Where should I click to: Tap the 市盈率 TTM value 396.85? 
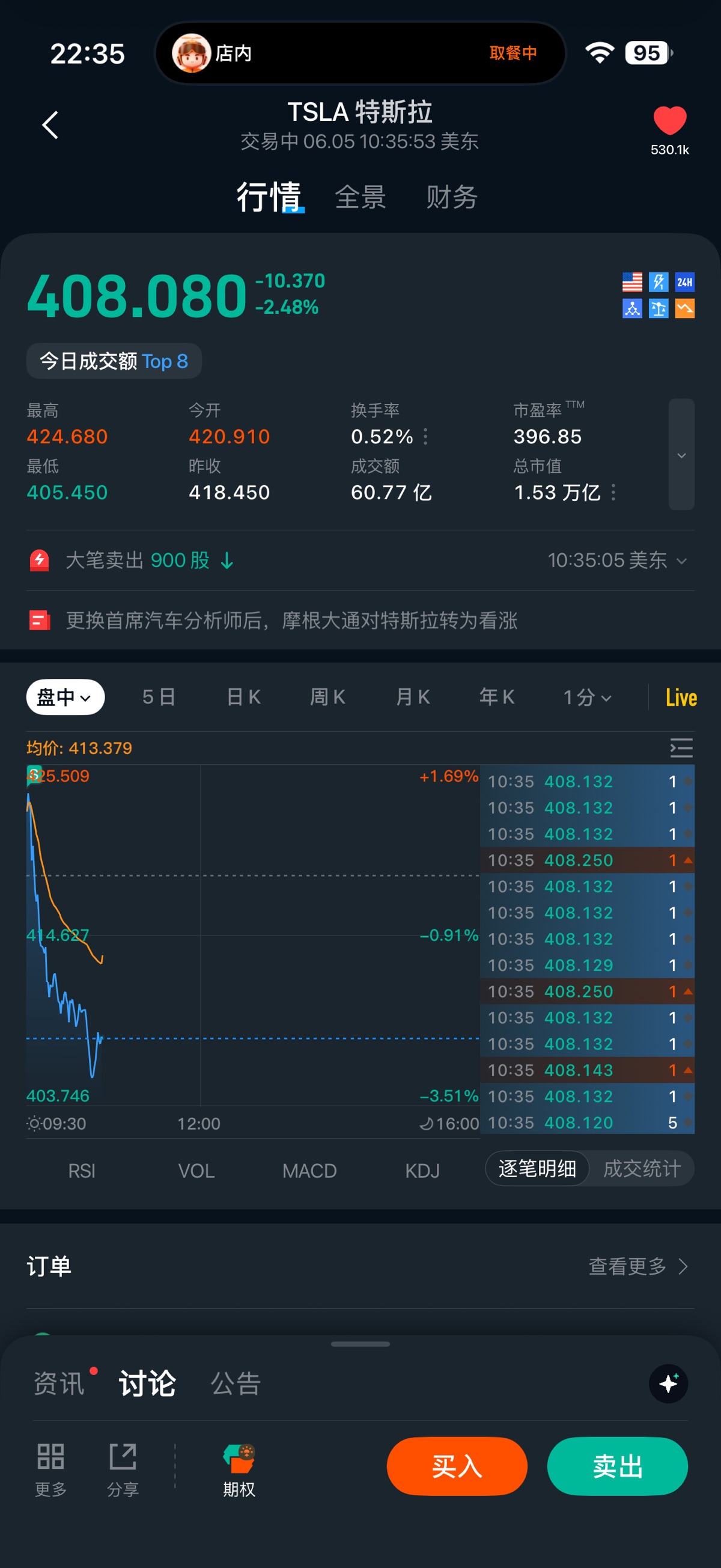[547, 436]
